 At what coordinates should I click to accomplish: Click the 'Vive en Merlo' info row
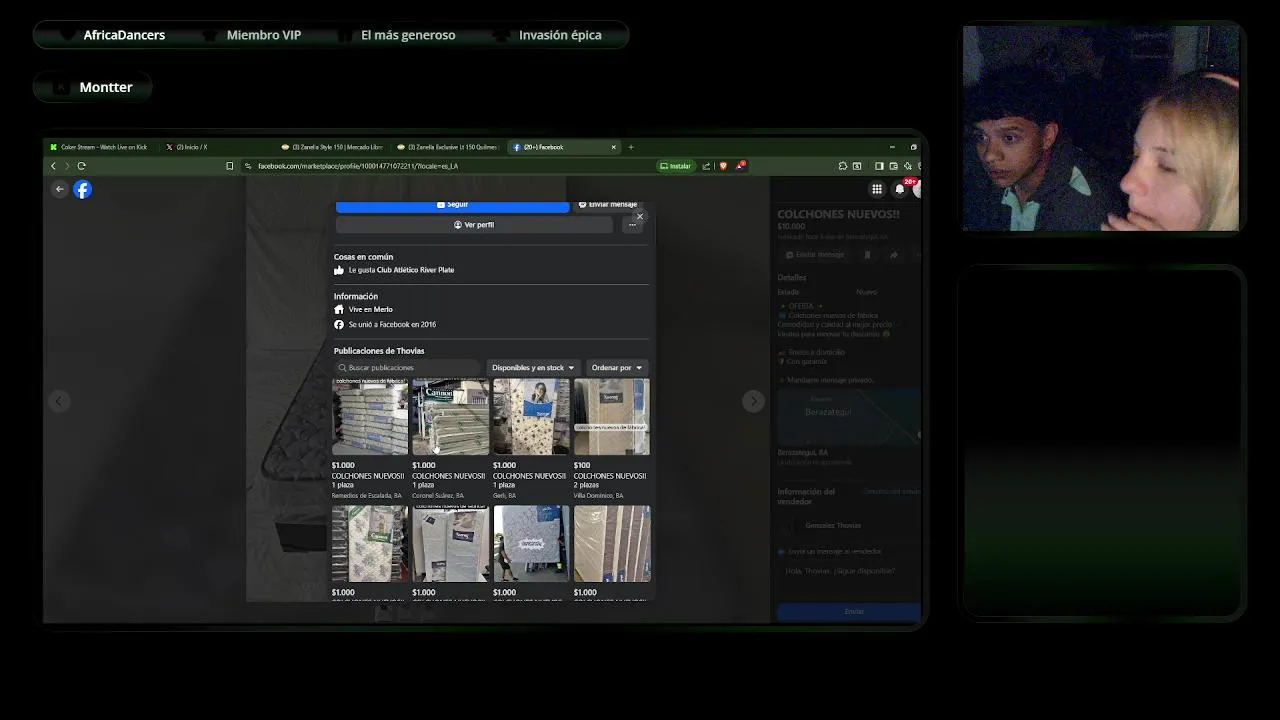point(363,310)
